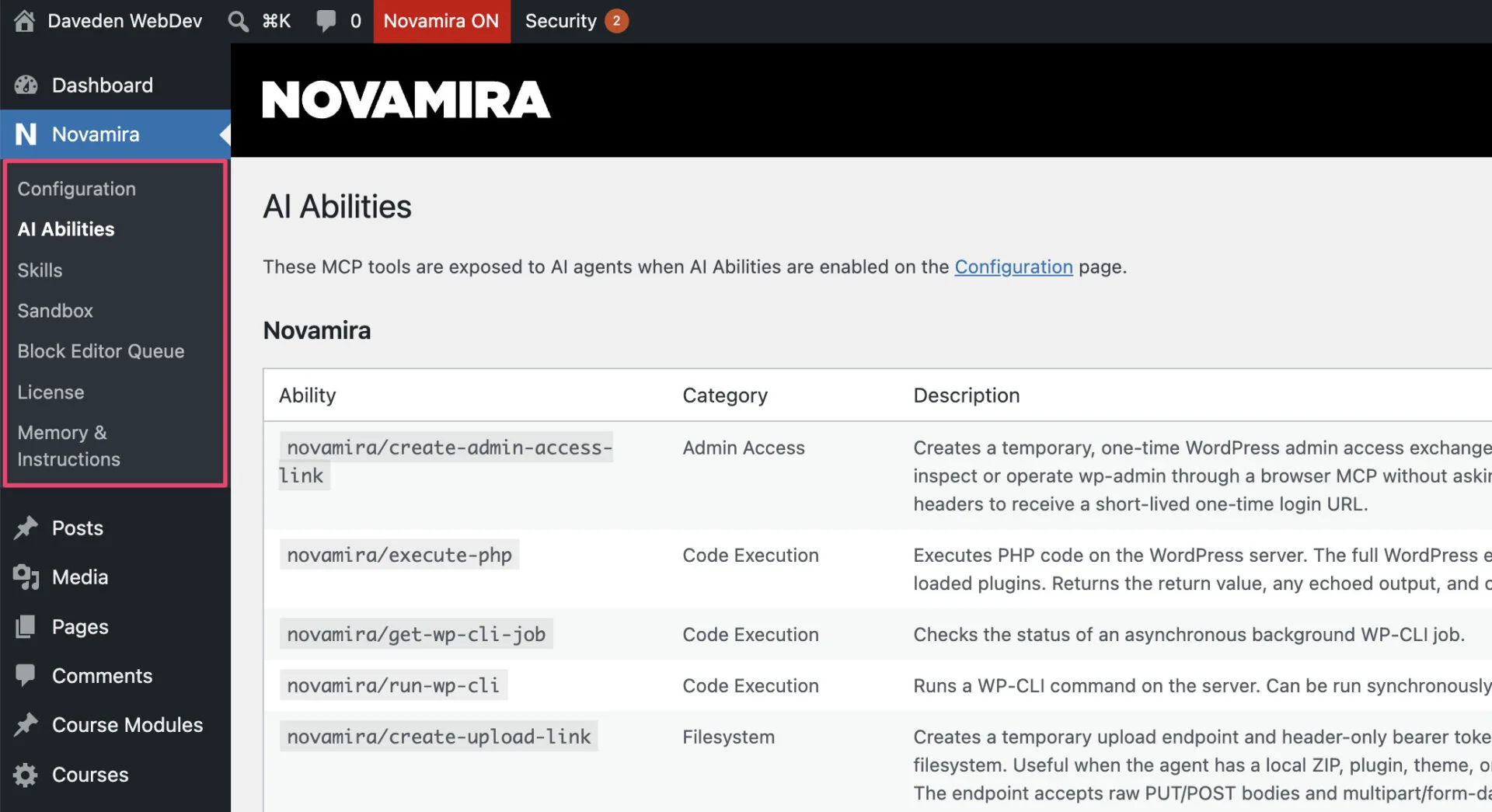Click the Pages icon in the sidebar
1492x812 pixels.
pos(26,626)
